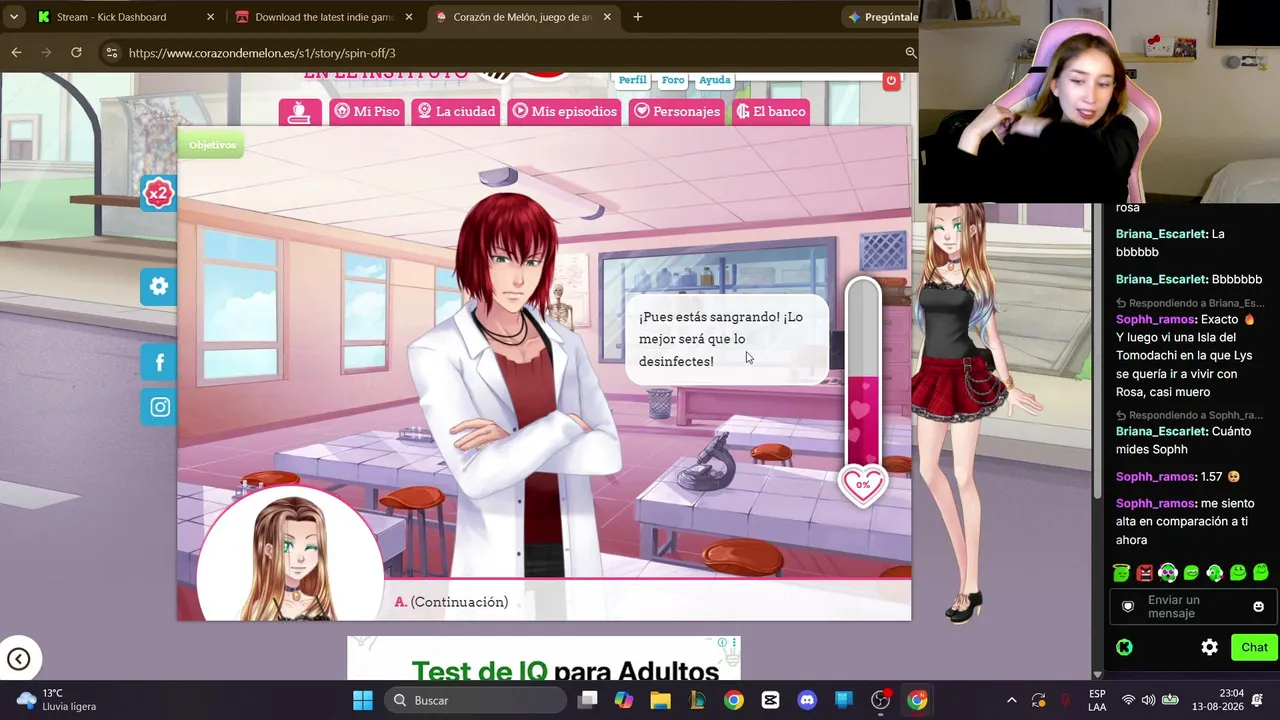Show hidden system tray icons
1280x720 pixels.
click(1011, 700)
